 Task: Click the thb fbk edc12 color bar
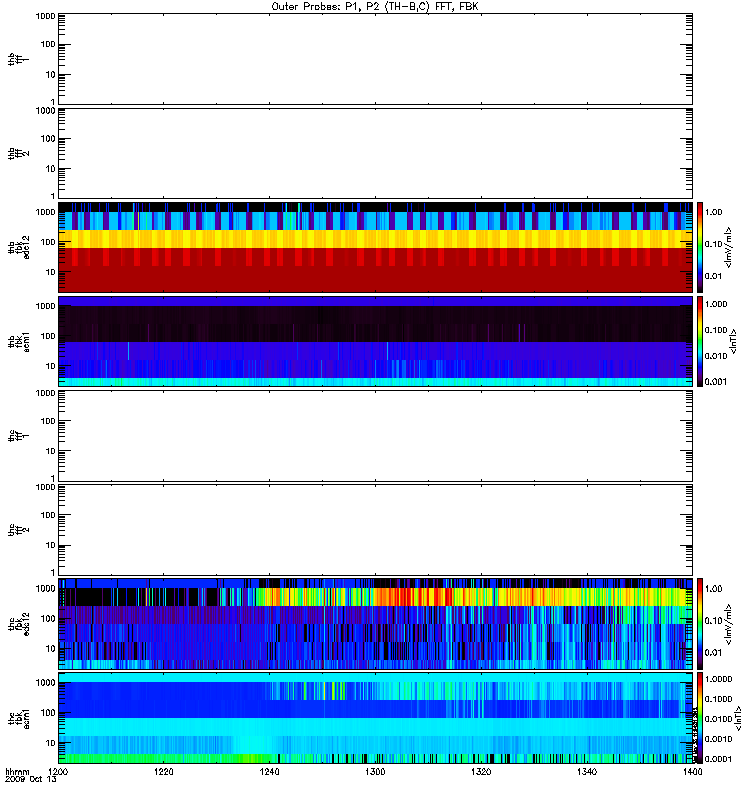point(700,247)
